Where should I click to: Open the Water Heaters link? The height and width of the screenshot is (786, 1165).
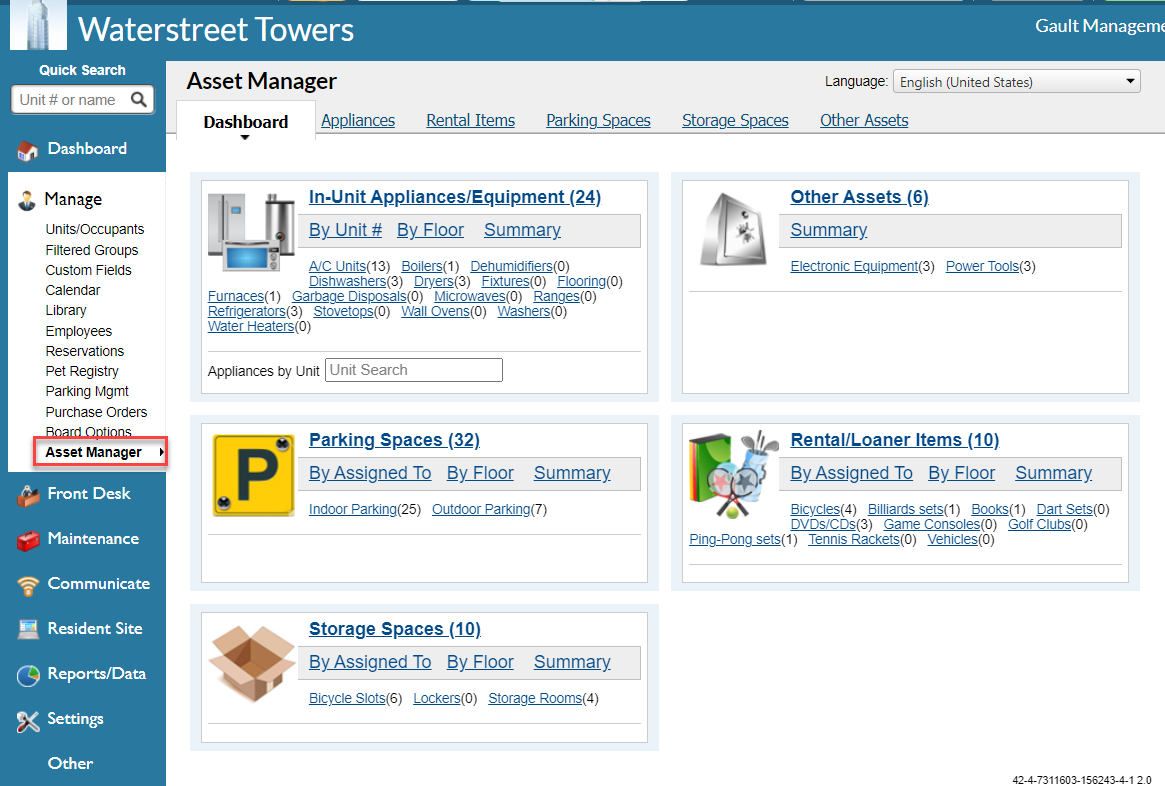(x=251, y=325)
